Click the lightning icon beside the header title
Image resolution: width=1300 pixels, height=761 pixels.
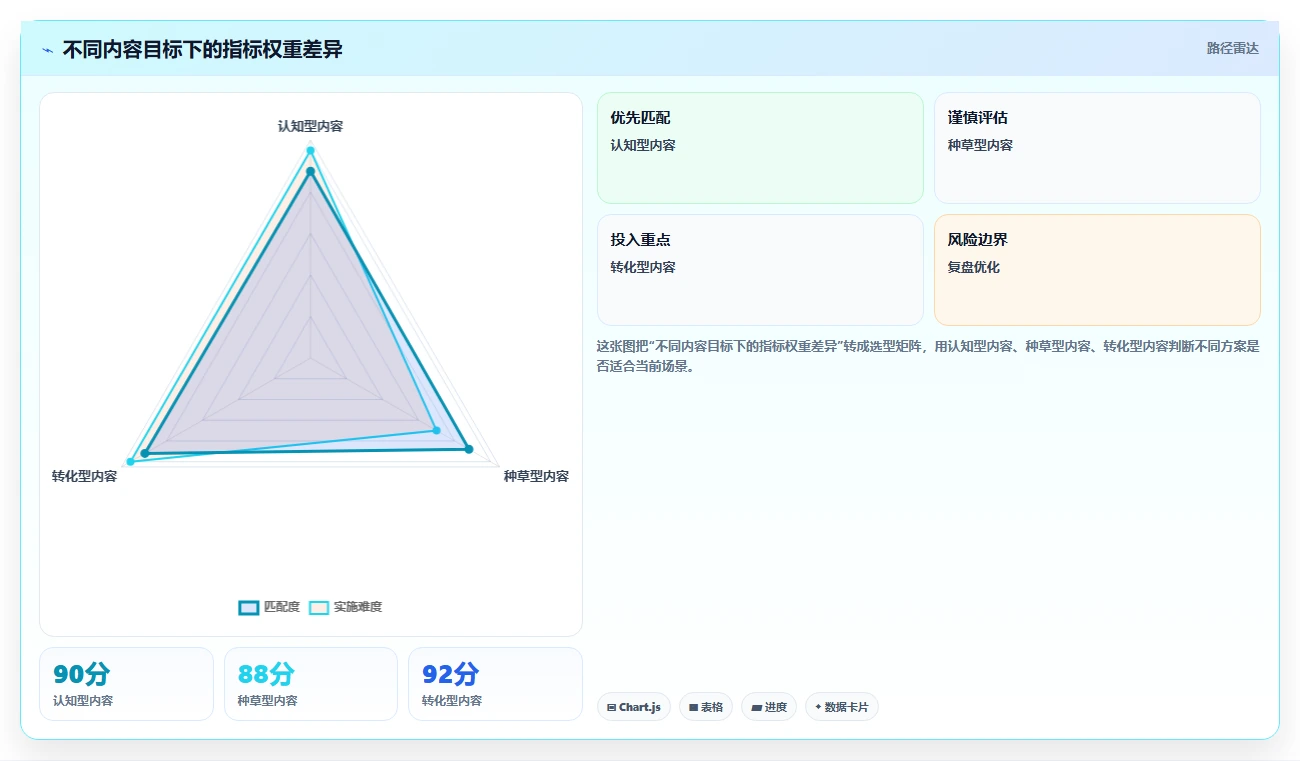coord(47,50)
